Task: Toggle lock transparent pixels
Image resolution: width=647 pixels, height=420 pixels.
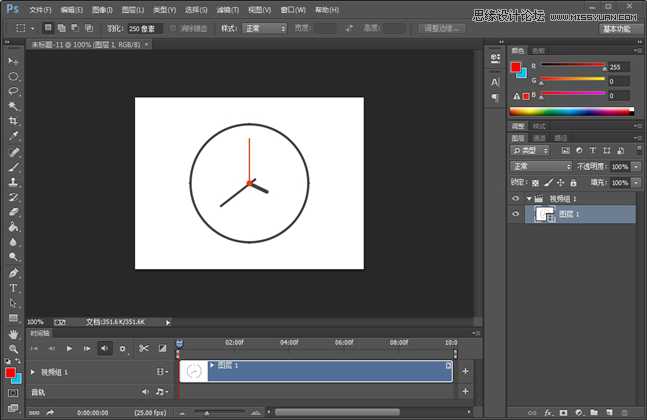Action: click(536, 182)
